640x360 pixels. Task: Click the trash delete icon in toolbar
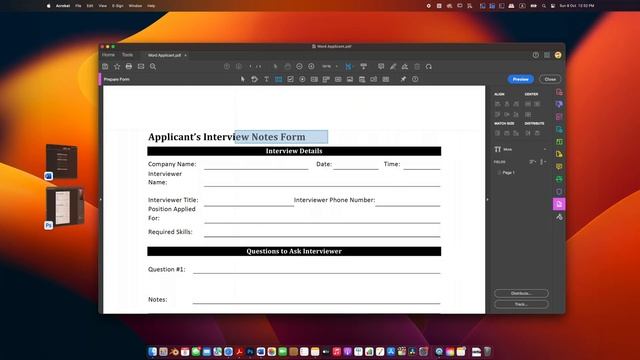click(x=417, y=67)
